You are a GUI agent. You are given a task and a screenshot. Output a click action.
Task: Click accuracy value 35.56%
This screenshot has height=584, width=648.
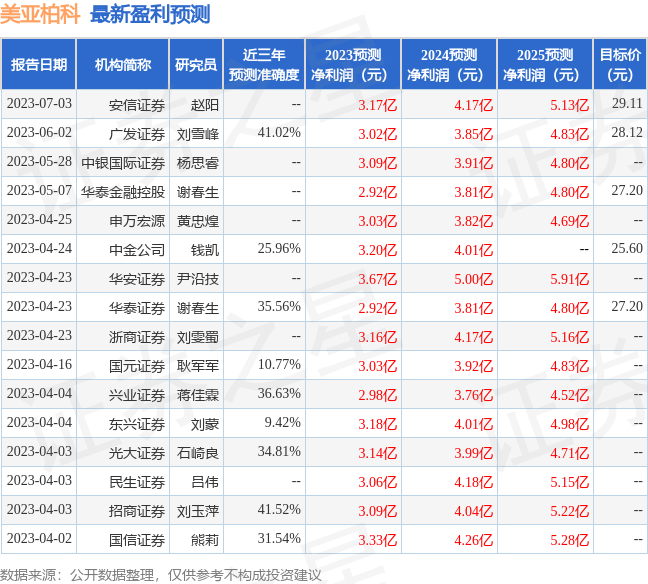279,307
